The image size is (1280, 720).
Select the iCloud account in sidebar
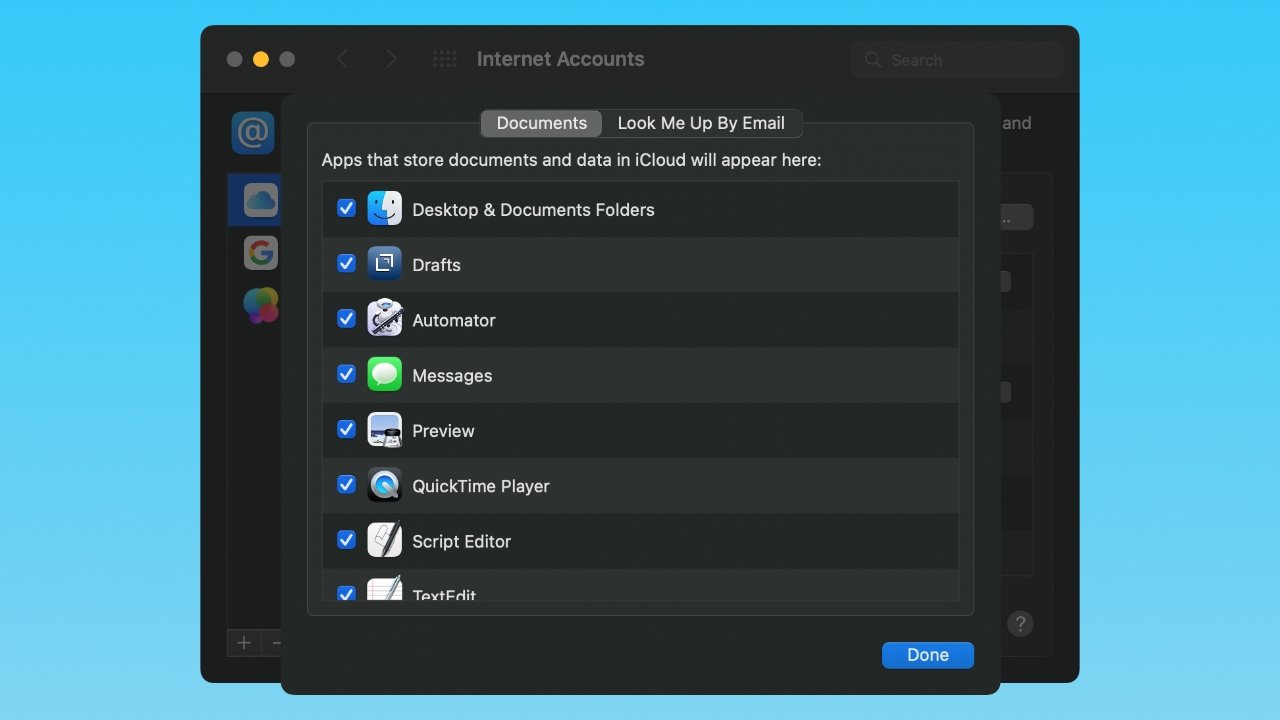pyautogui.click(x=260, y=200)
